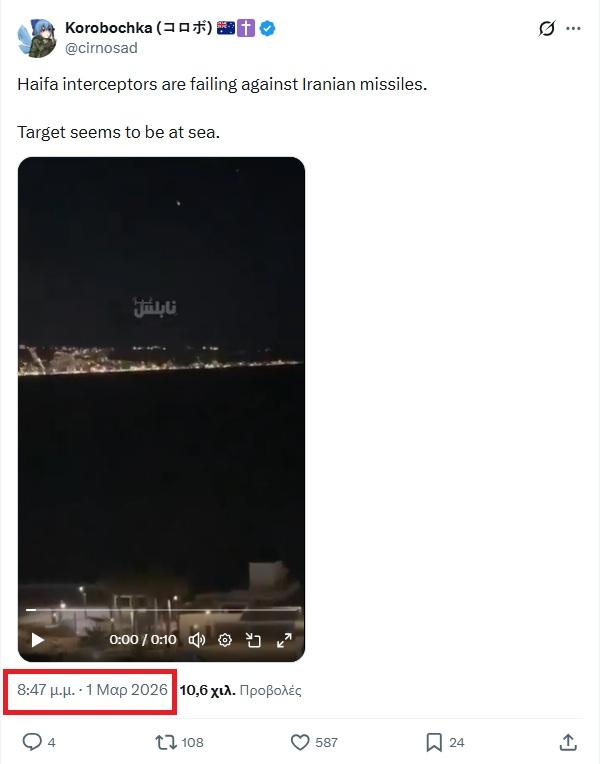This screenshot has width=600, height=764.
Task: Bookmark the post with 24 bookmarks
Action: pos(445,742)
